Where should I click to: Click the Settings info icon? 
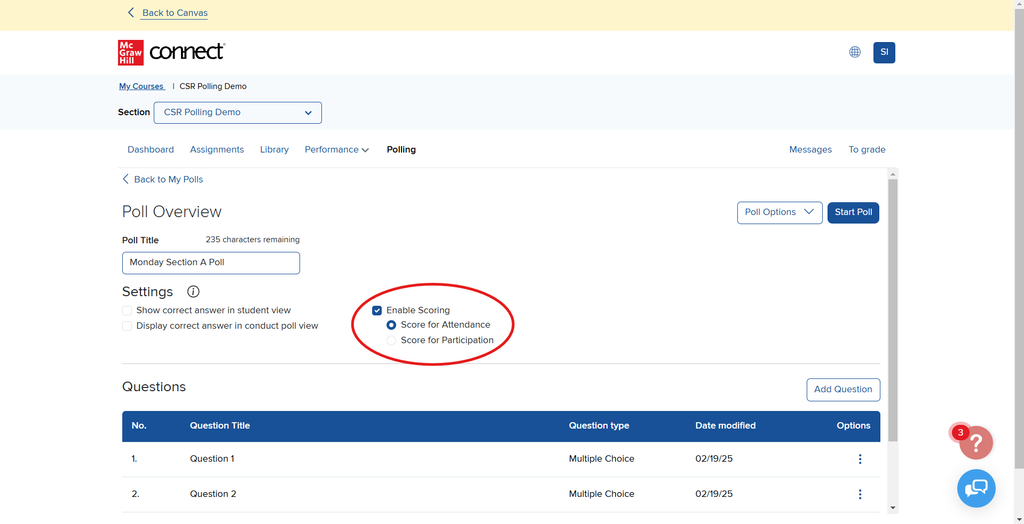(x=193, y=292)
